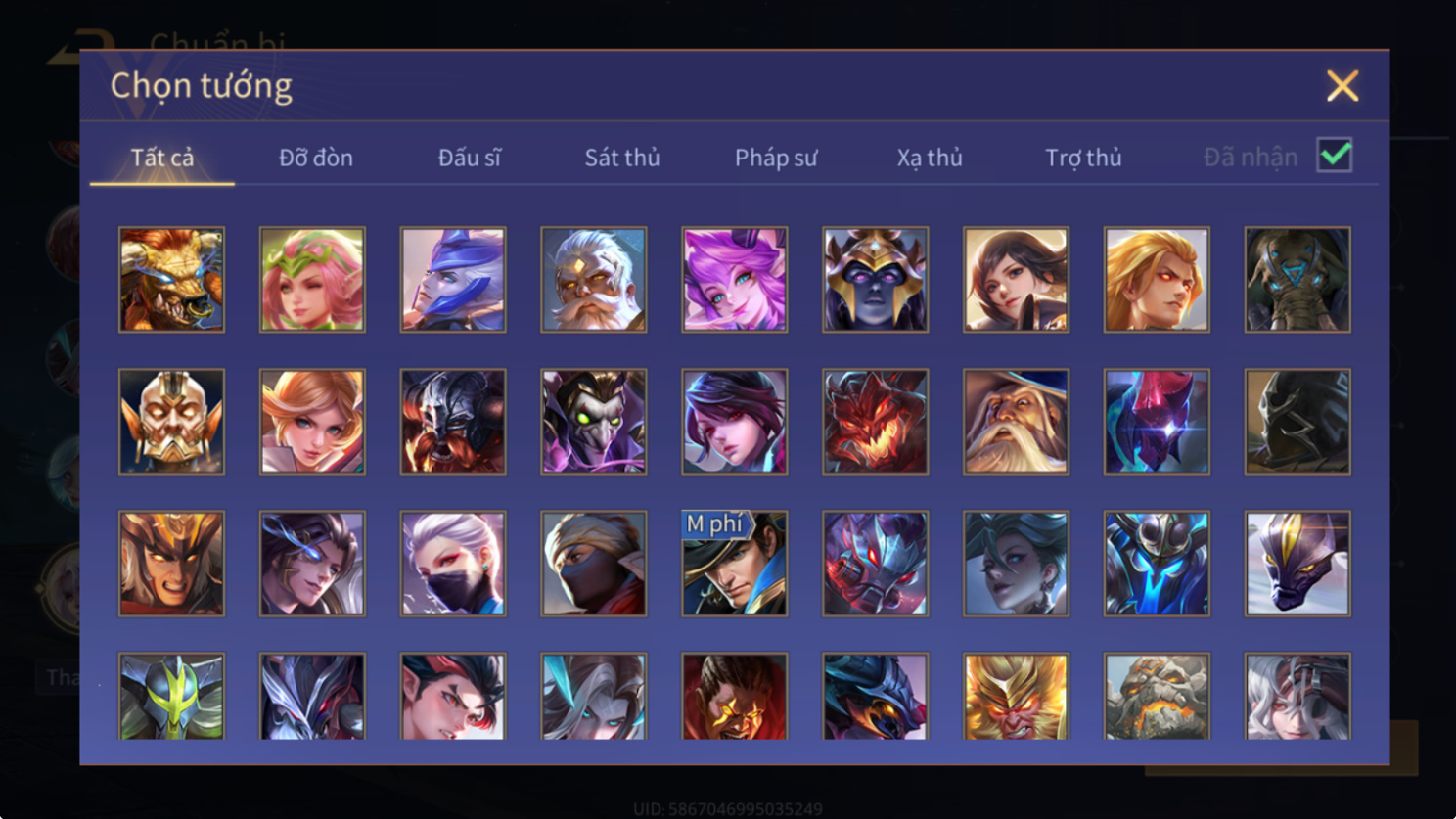Close the 'Chọn tướng' dialog

[x=1342, y=86]
